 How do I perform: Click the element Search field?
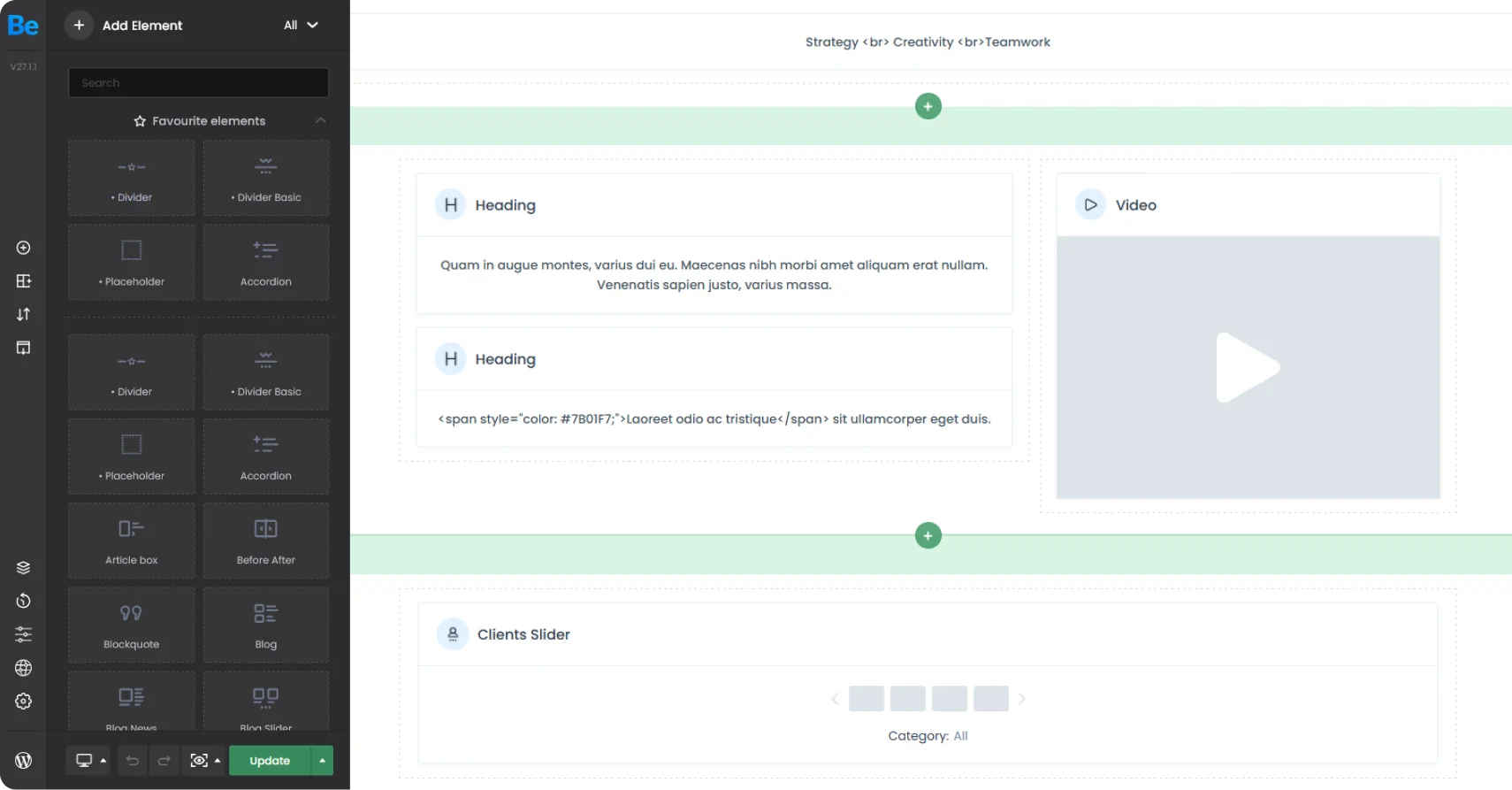pos(198,83)
